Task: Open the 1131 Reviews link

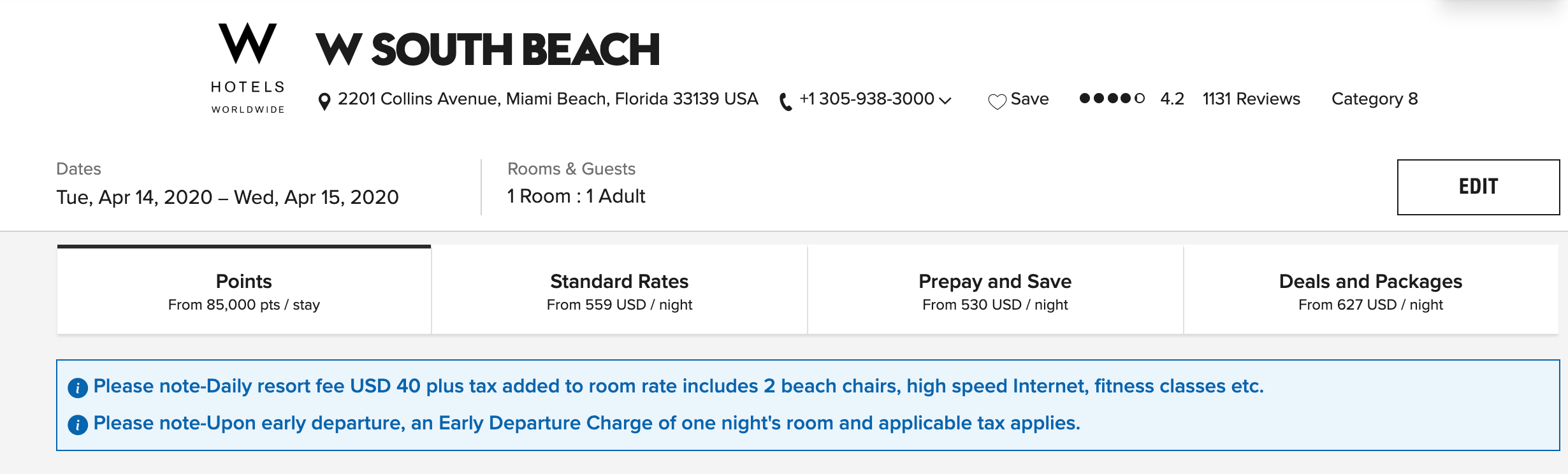Action: coord(1251,99)
